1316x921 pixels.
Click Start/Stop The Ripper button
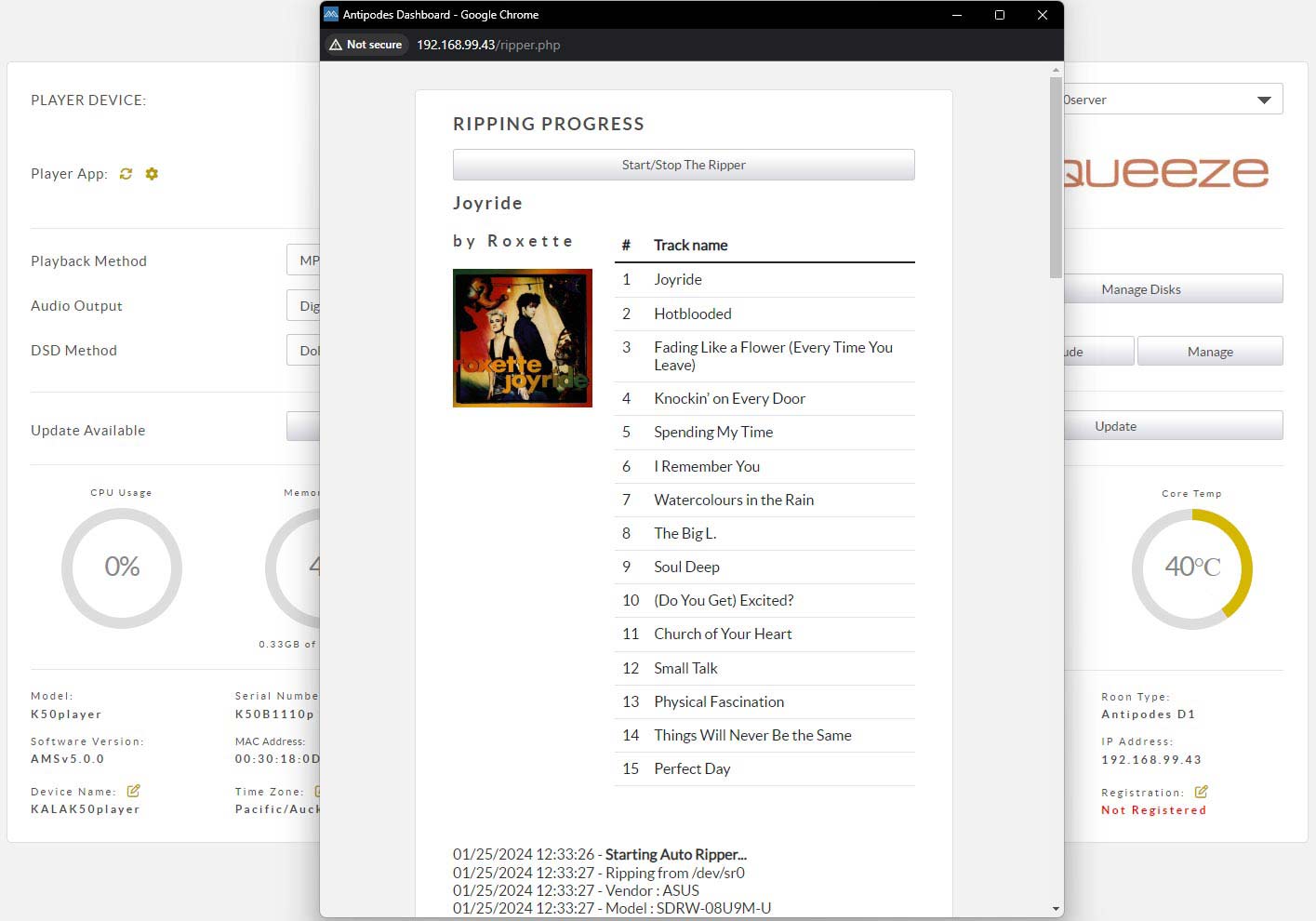coord(684,165)
